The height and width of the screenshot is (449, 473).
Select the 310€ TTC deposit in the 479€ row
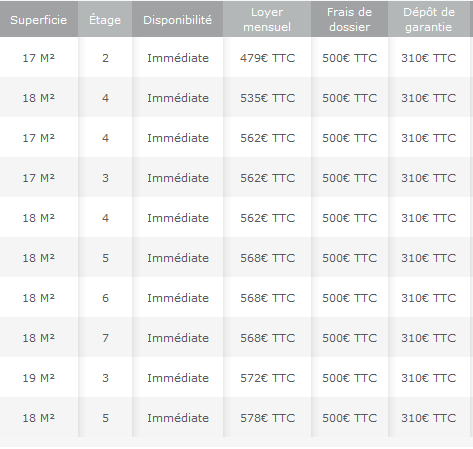click(x=429, y=58)
